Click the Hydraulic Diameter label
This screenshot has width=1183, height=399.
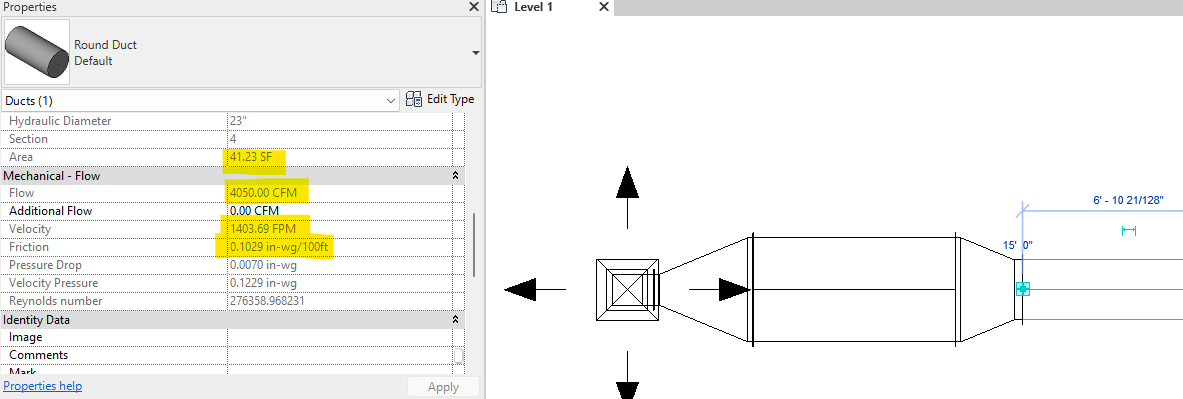(x=60, y=121)
